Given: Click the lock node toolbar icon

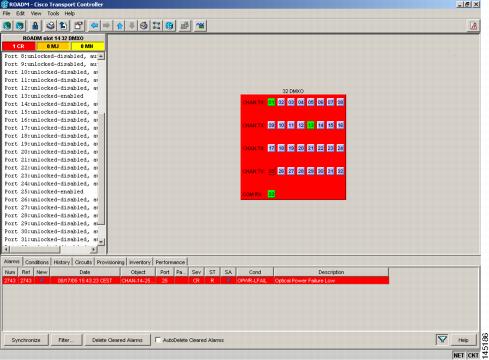Looking at the screenshot, I should point(35,26).
